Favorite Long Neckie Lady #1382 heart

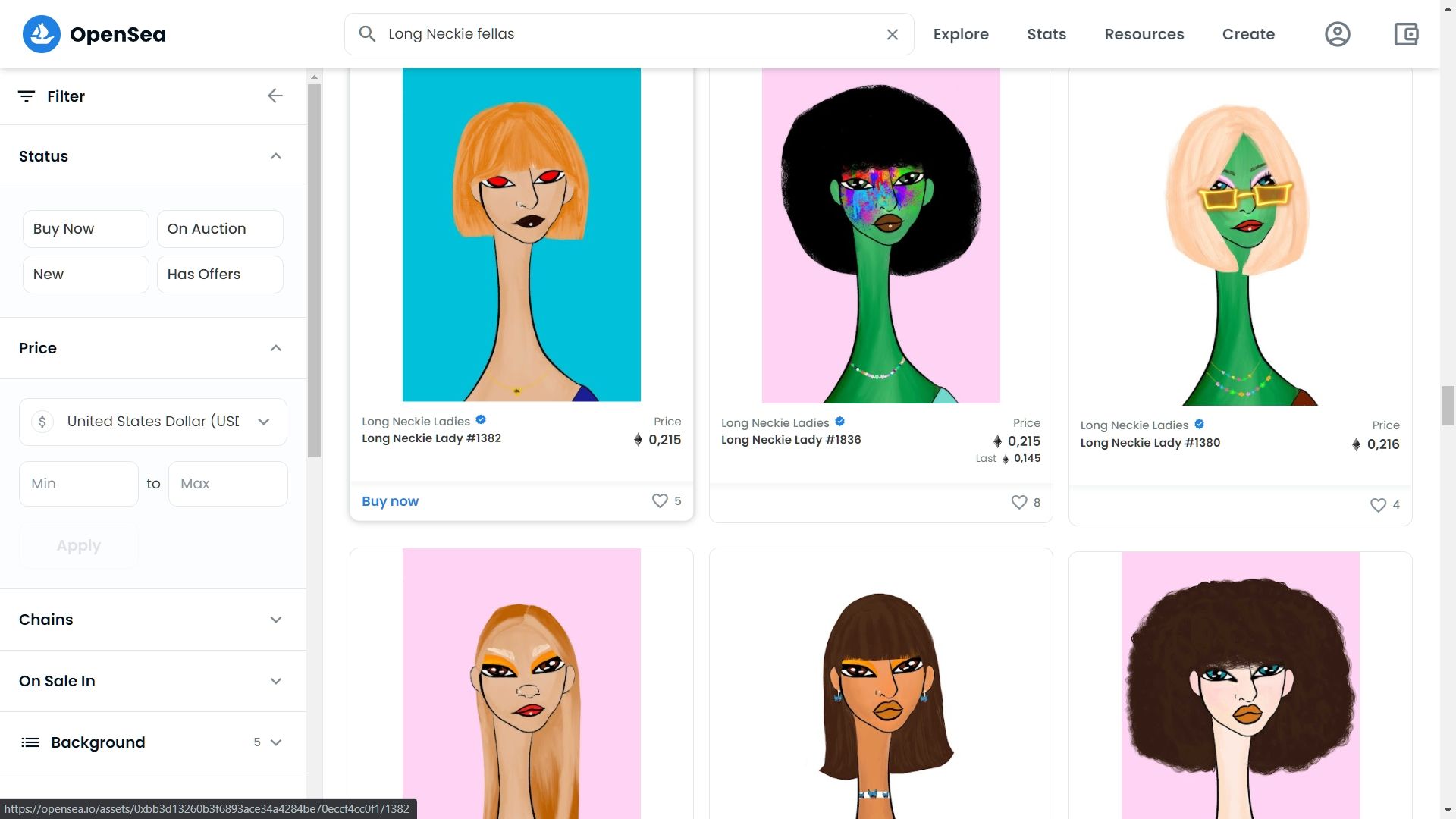click(x=660, y=500)
